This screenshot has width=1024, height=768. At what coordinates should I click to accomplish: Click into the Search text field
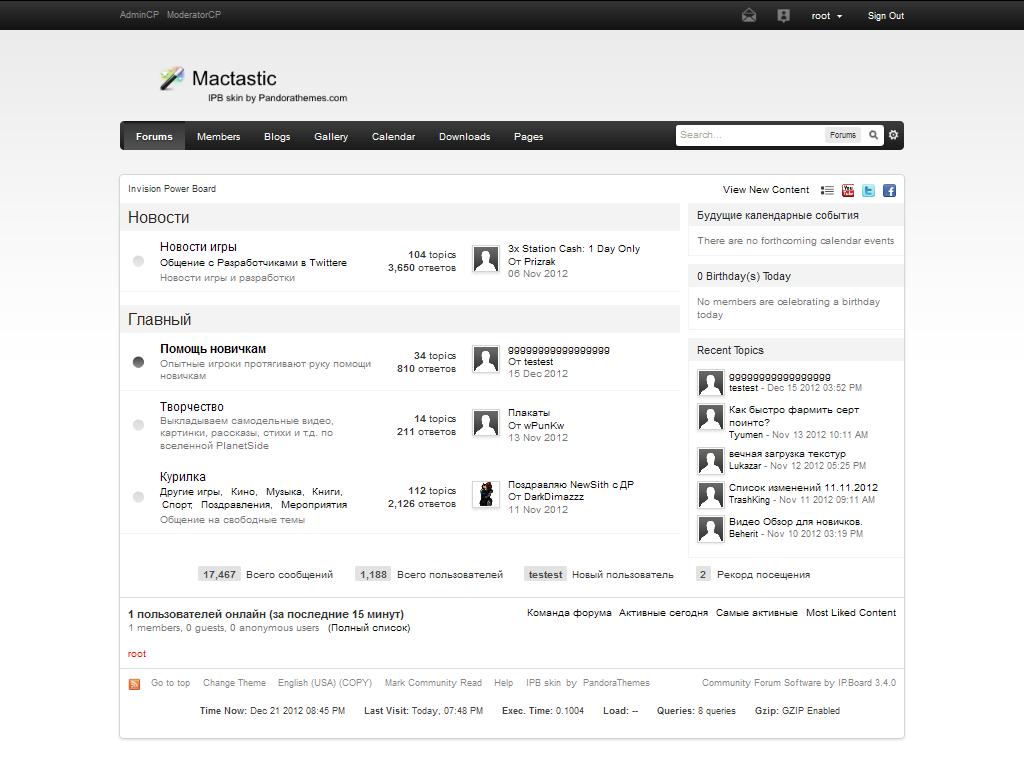750,135
